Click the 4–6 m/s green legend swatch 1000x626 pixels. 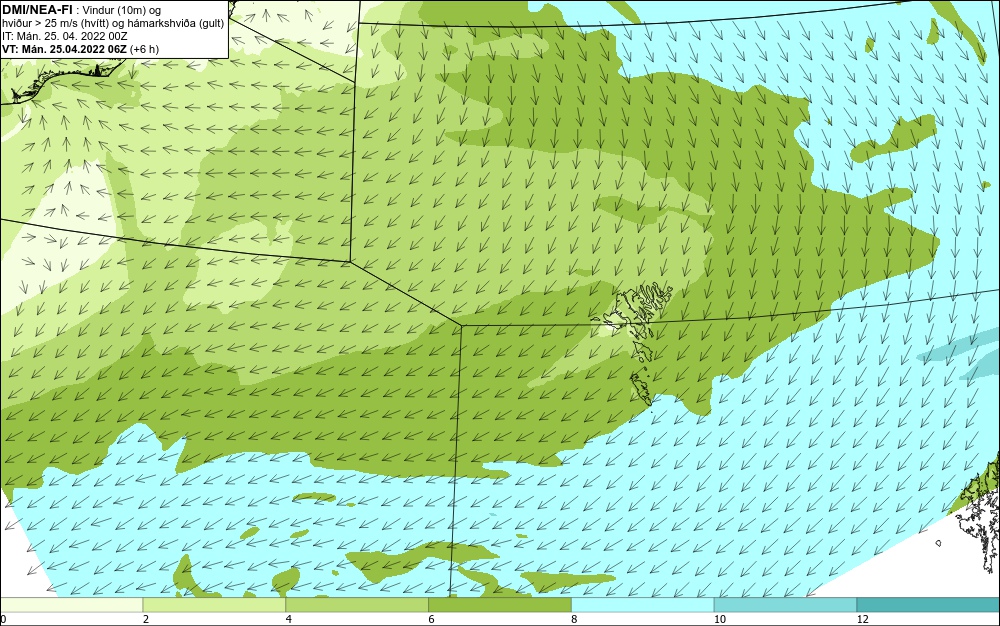[357, 605]
